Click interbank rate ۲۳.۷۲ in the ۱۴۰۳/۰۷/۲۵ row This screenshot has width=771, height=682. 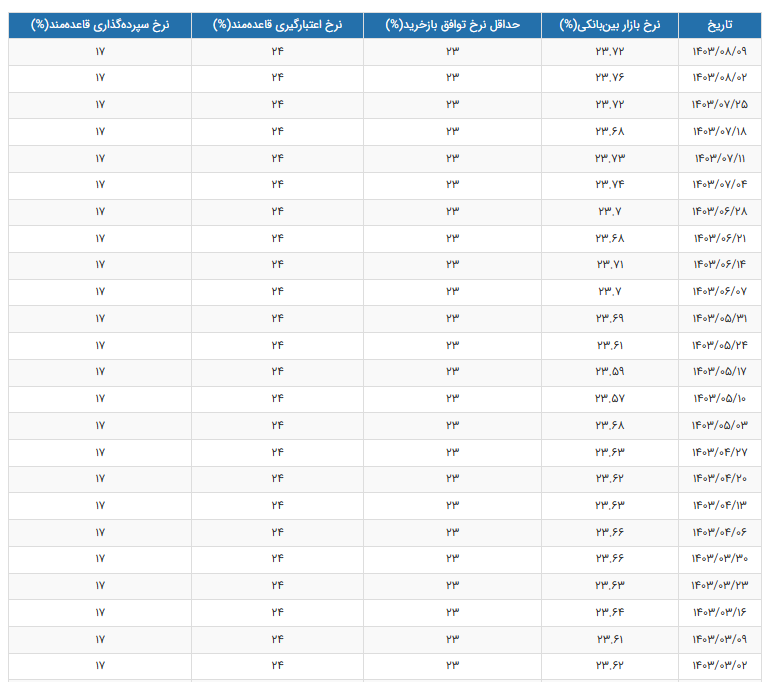click(610, 104)
